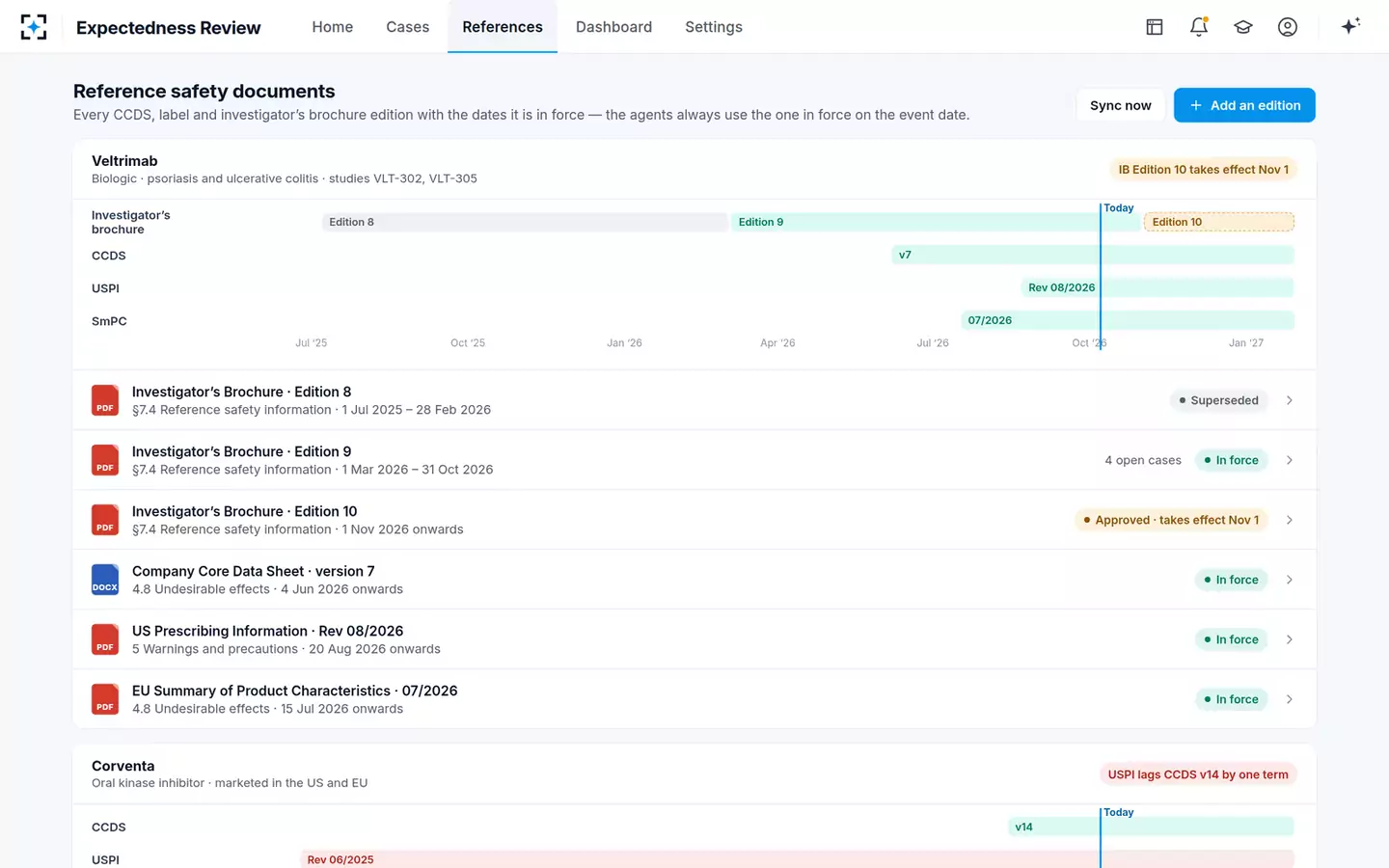Select the Edition 8 timeline bar

pyautogui.click(x=525, y=222)
